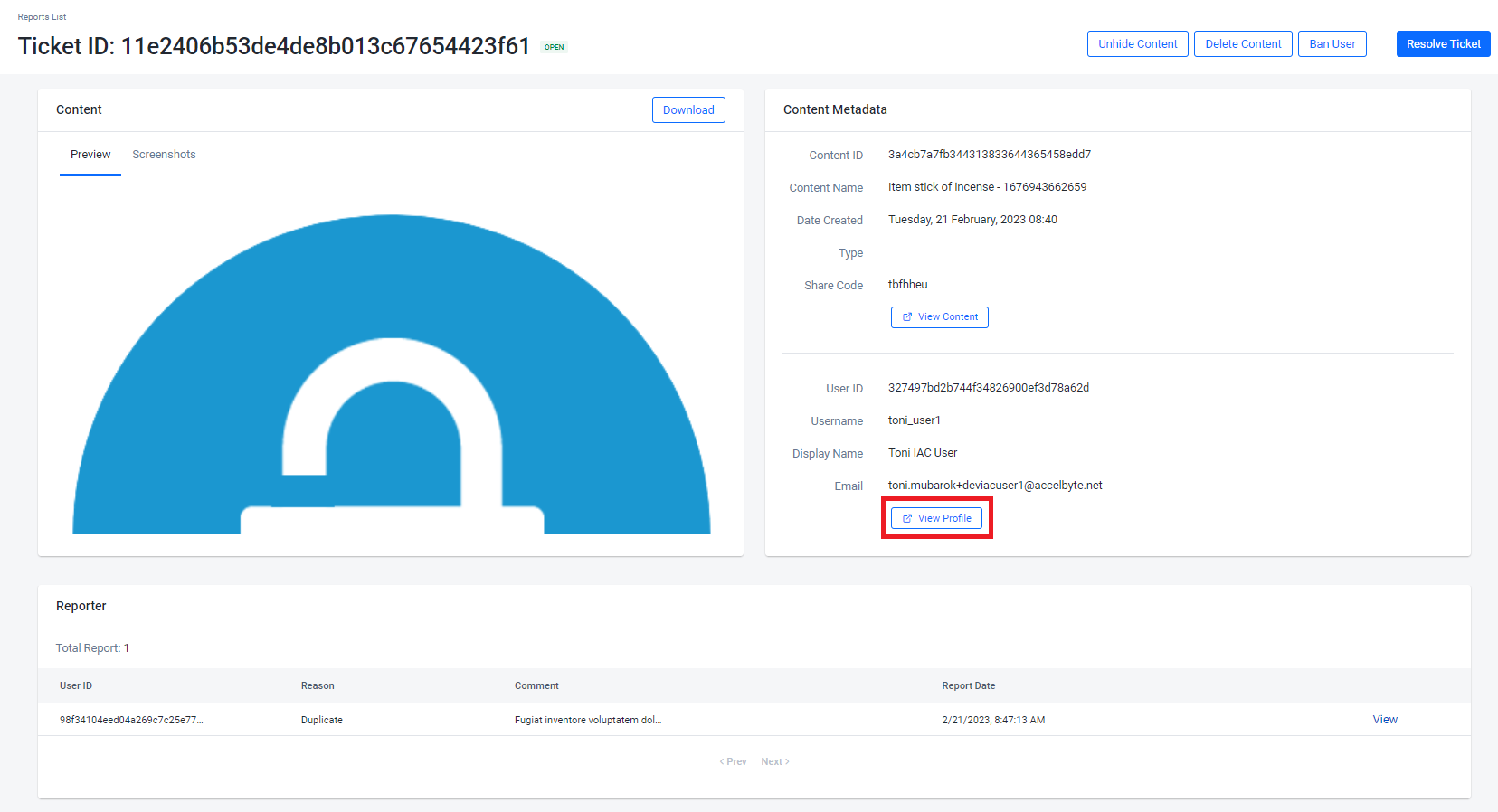Click the Report Date column header
The height and width of the screenshot is (812, 1498).
(969, 686)
